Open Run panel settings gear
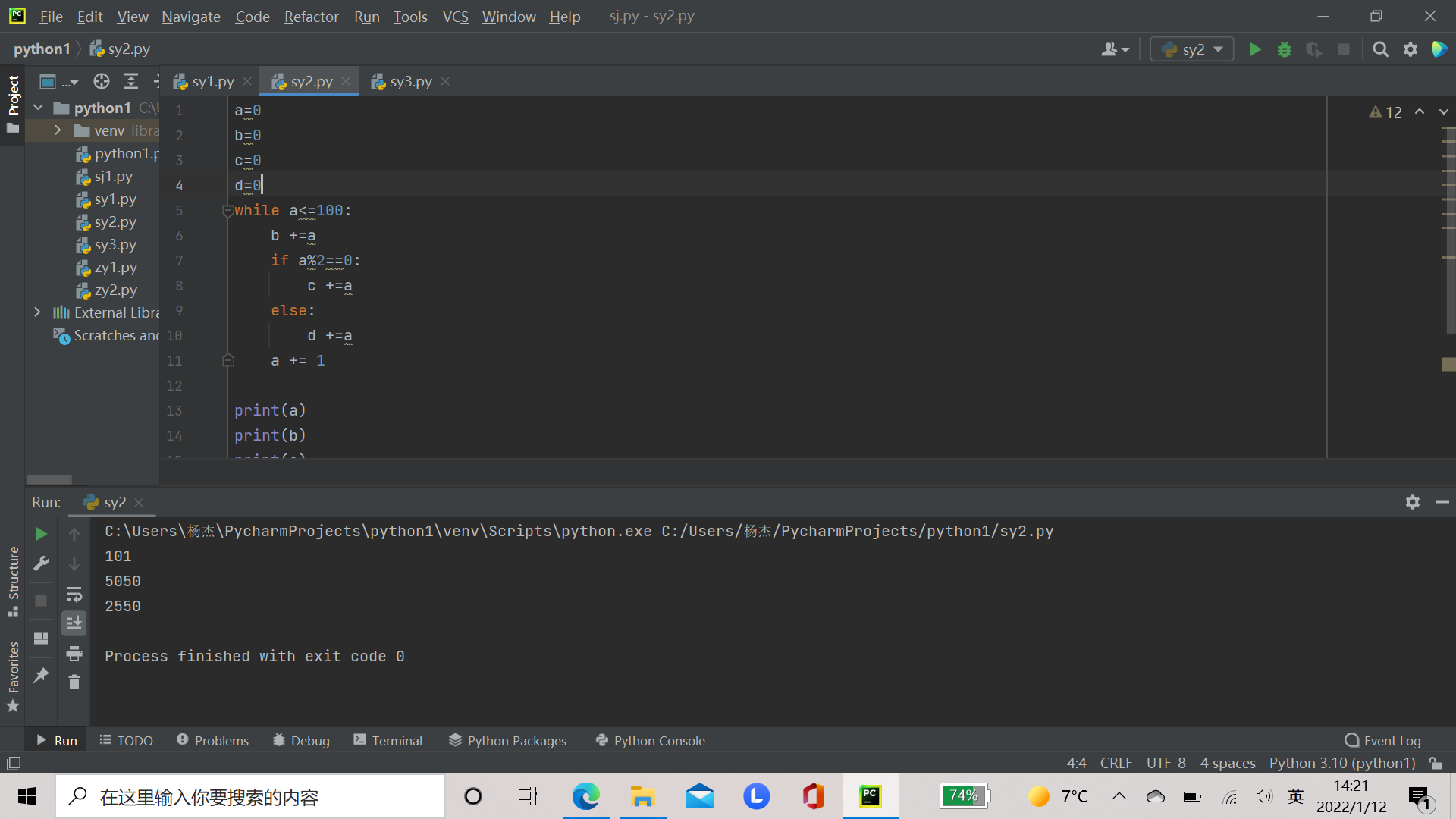 point(1412,502)
